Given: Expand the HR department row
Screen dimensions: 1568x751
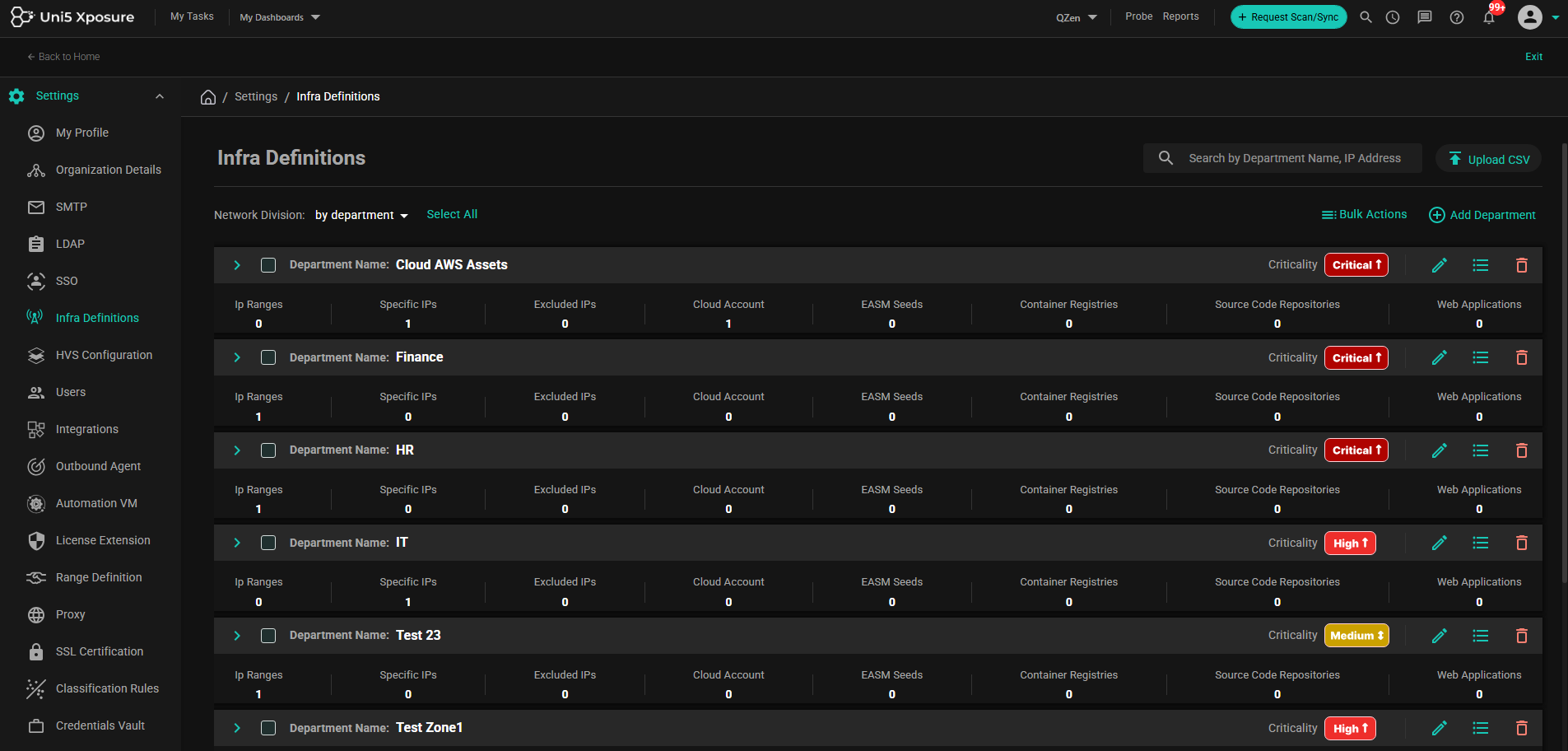Looking at the screenshot, I should point(237,450).
